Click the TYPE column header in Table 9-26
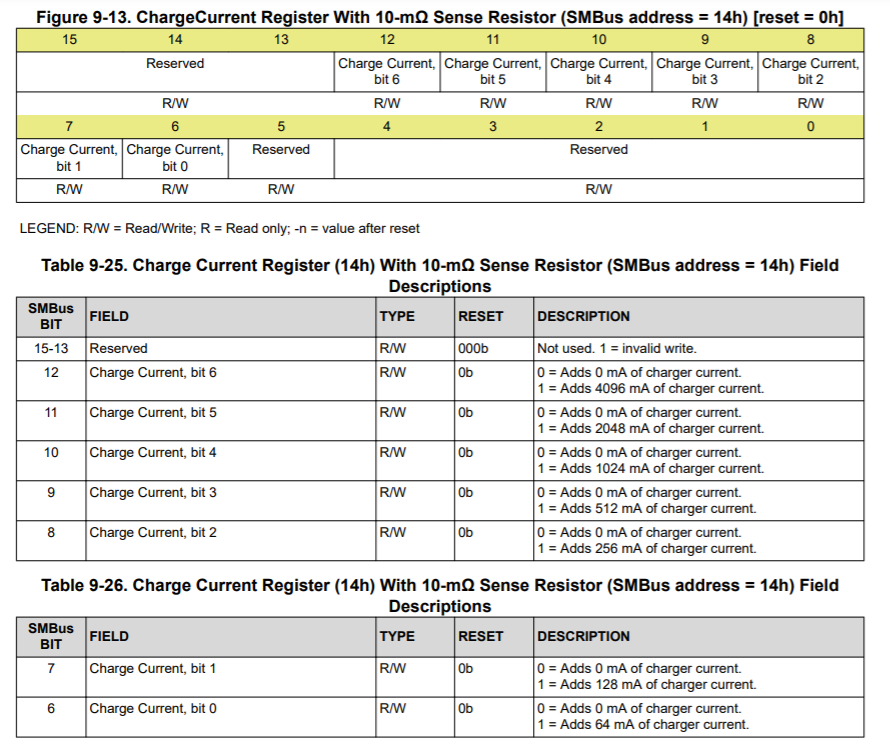The height and width of the screenshot is (751, 890). coord(396,636)
